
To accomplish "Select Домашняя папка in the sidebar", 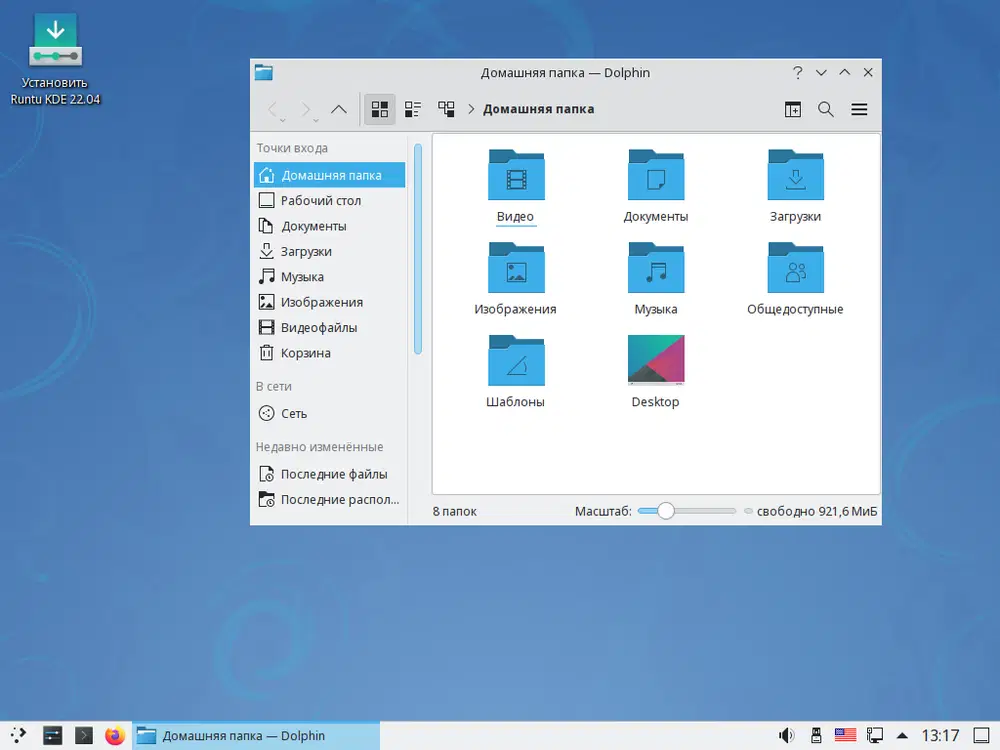I will (330, 175).
